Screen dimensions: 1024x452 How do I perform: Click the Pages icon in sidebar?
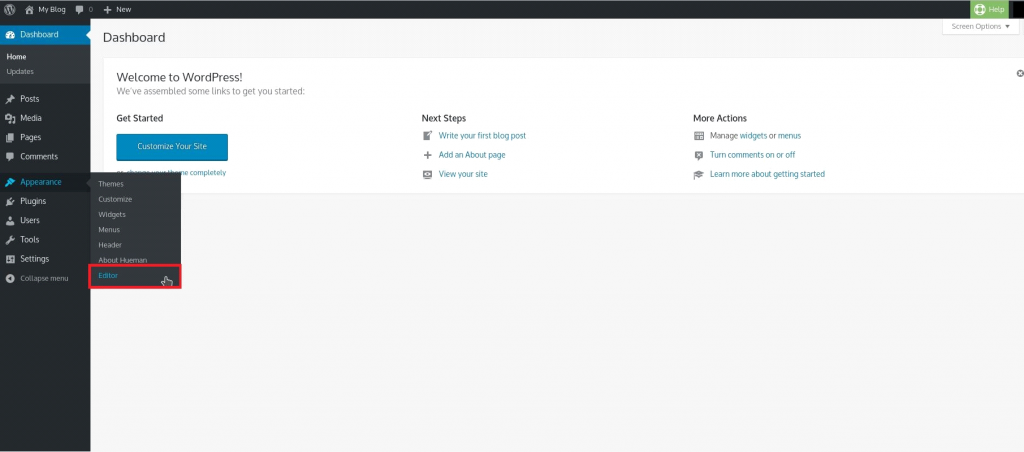click(10, 138)
